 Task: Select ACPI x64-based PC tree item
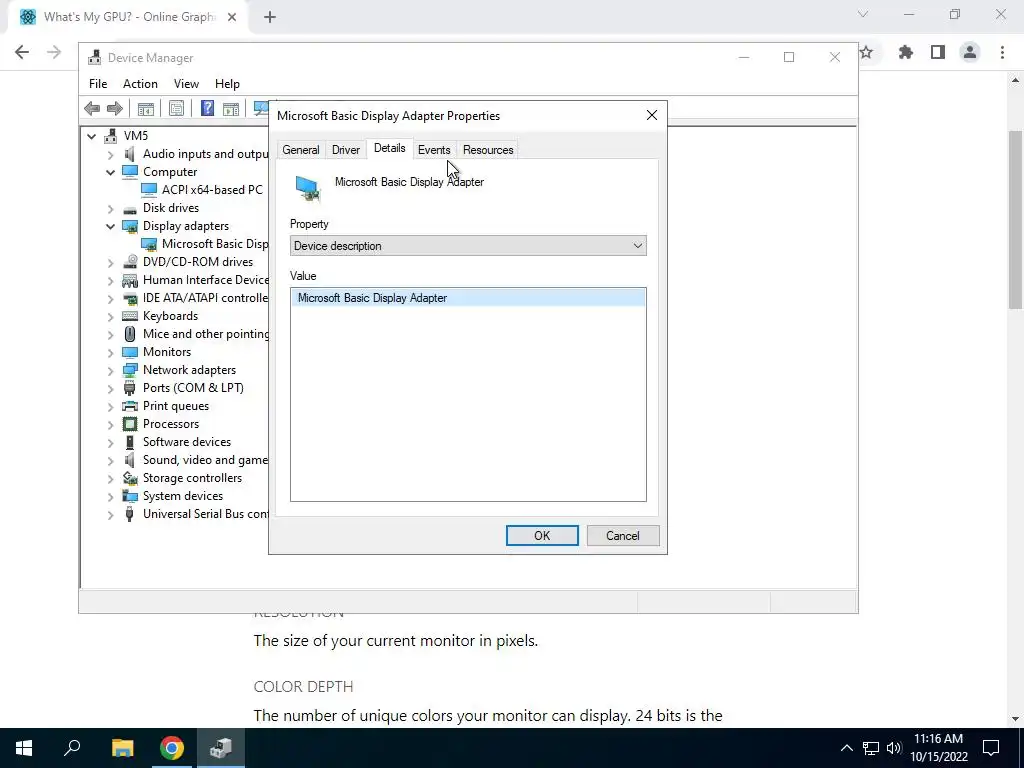click(212, 190)
